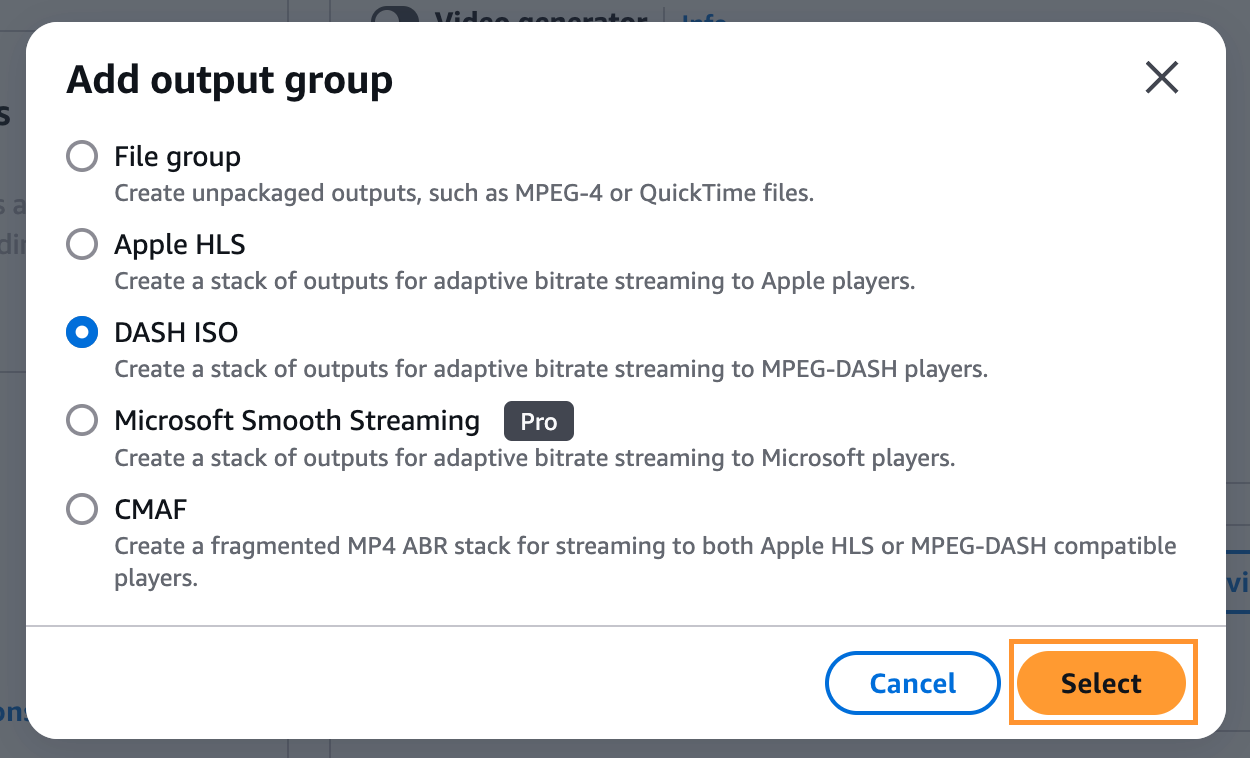The image size is (1250, 758).
Task: Click the Apple HLS adaptive bitrate description
Action: pyautogui.click(x=513, y=281)
